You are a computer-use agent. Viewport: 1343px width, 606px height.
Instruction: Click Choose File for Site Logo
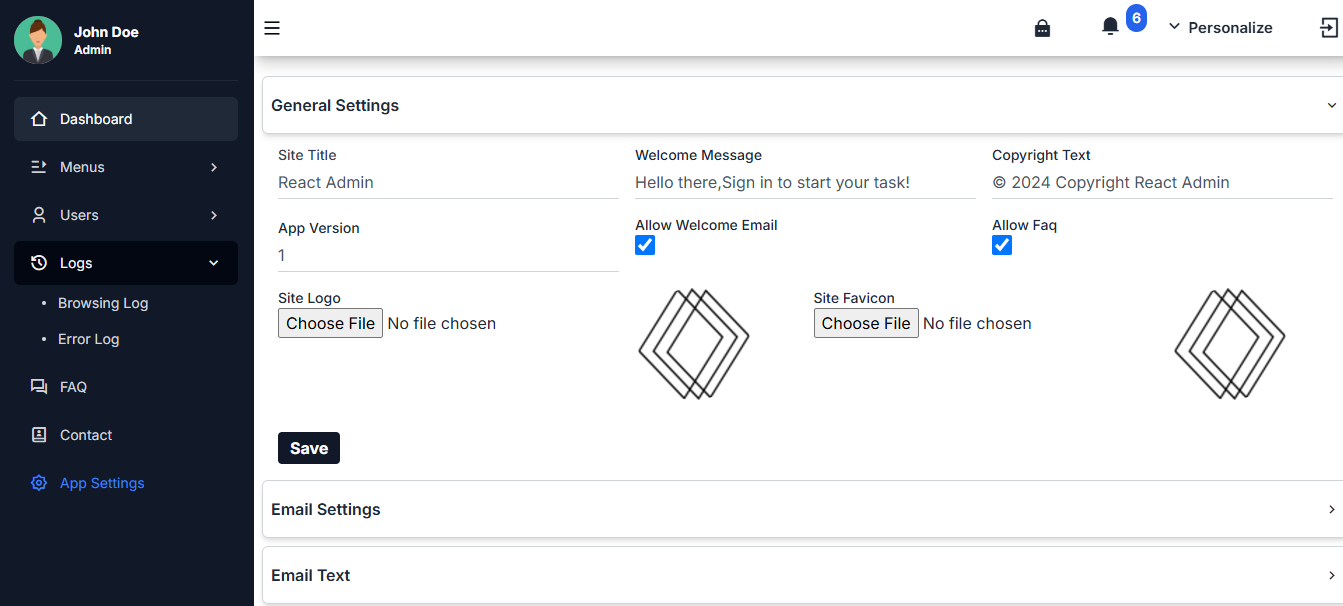tap(330, 323)
